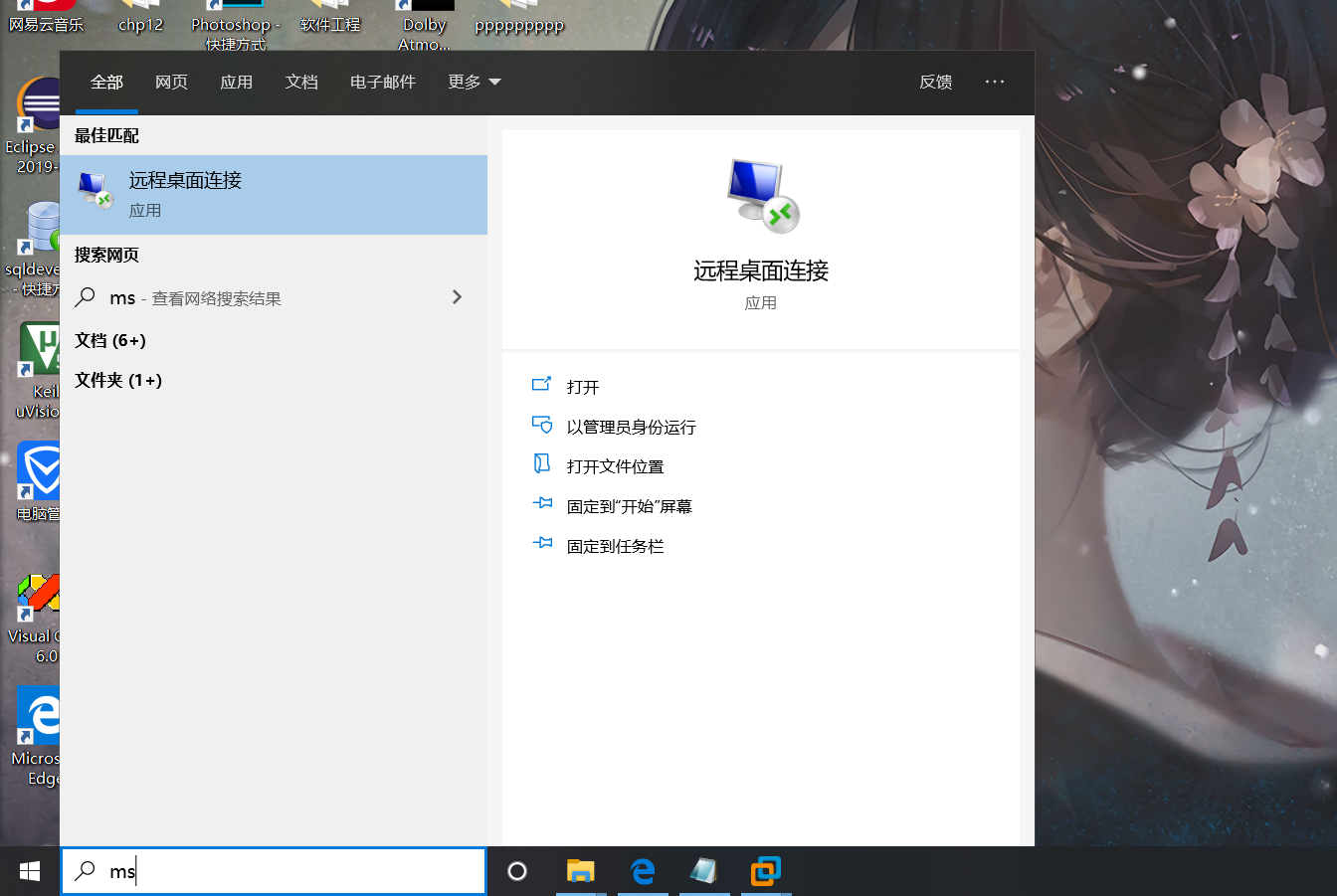Screen dimensions: 1337x896
Task: Switch to the 全部 search tab
Action: 106,82
